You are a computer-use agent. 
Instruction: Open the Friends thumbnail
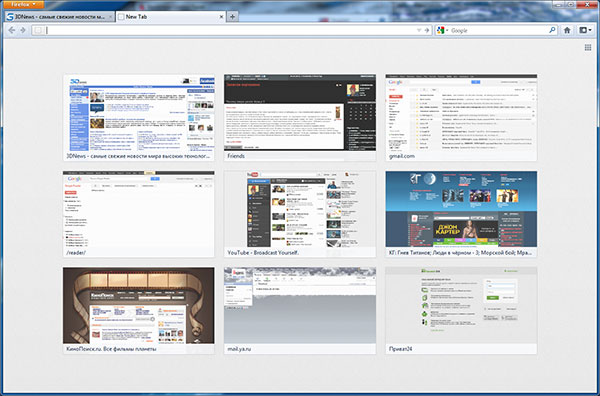click(x=300, y=117)
